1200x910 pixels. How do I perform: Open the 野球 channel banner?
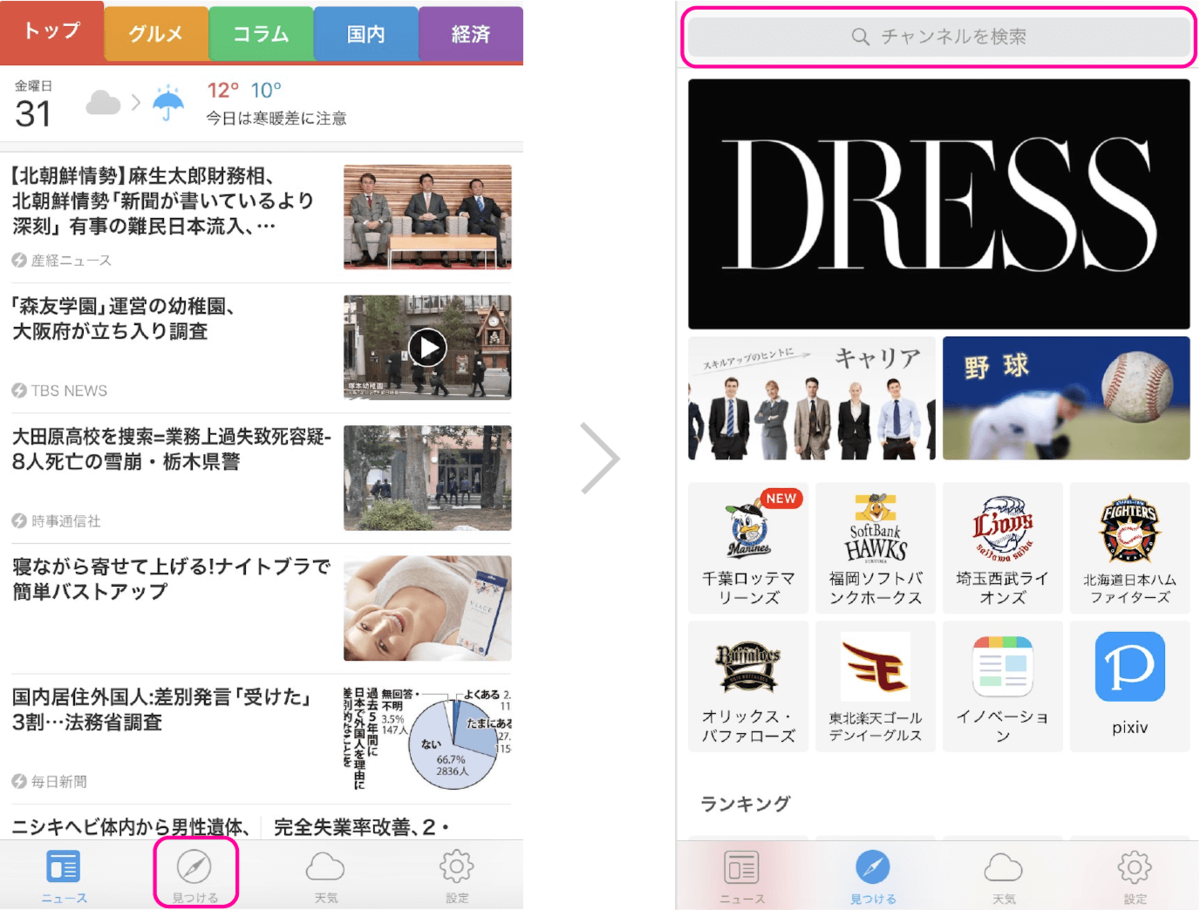pyautogui.click(x=1066, y=398)
